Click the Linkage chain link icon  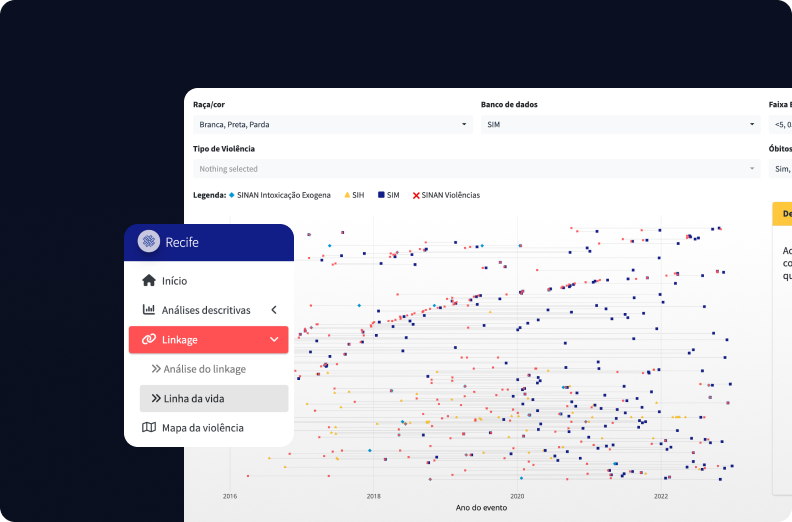click(x=149, y=340)
